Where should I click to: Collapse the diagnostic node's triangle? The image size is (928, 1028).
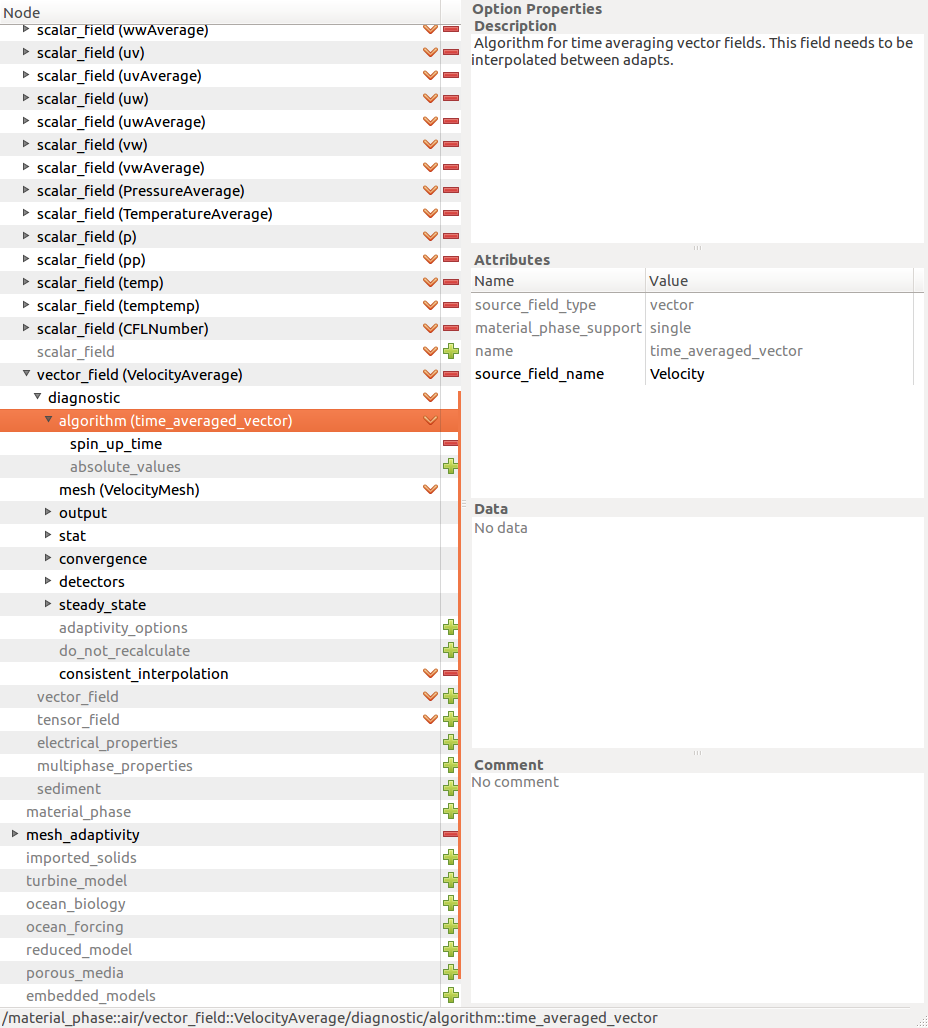(x=37, y=396)
